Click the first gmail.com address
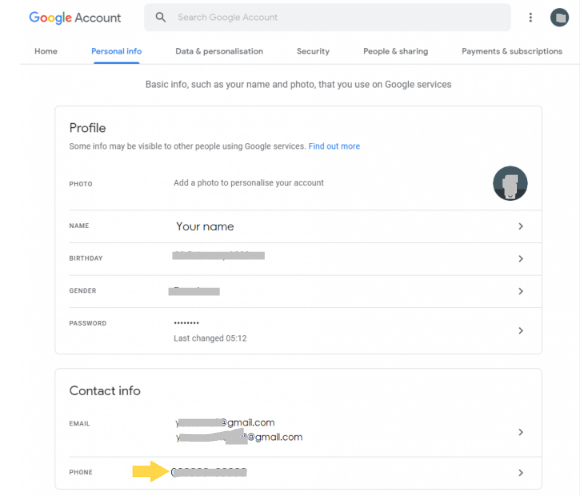The height and width of the screenshot is (502, 582). [225, 423]
